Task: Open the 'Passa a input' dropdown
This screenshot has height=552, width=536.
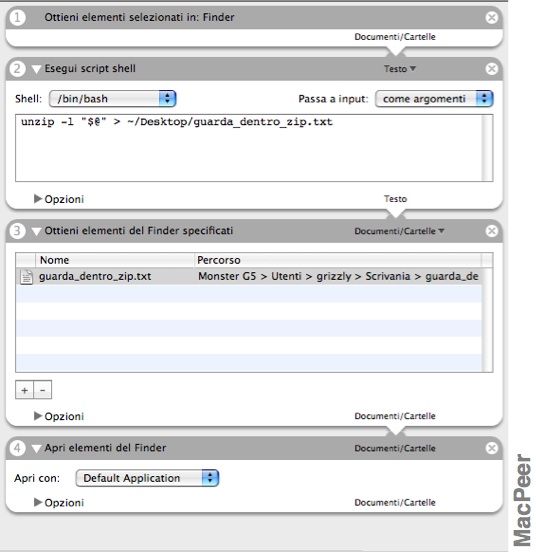Action: tap(434, 99)
